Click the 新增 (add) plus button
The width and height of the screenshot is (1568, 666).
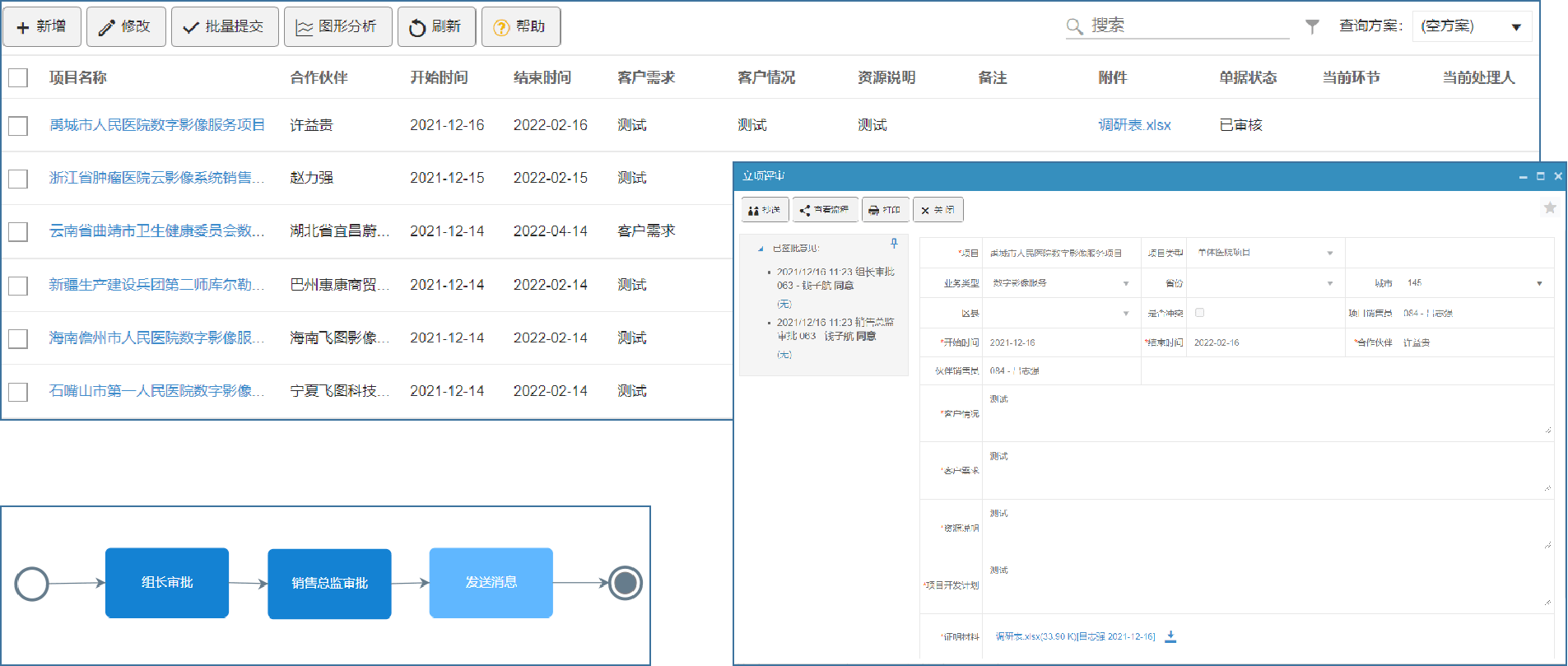[42, 27]
